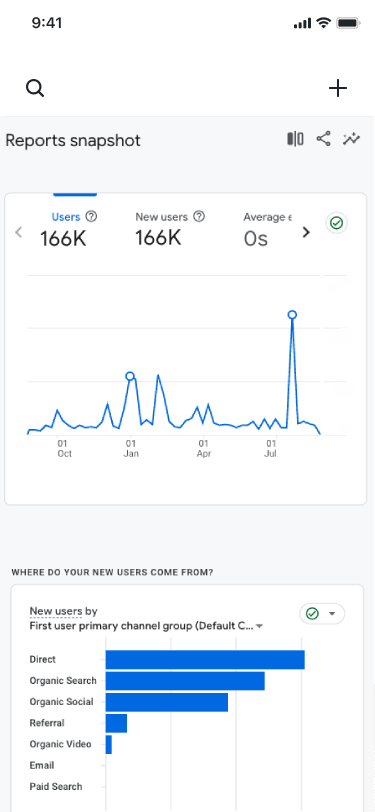Click the July peak data point
This screenshot has height=812, width=375.
pos(292,314)
